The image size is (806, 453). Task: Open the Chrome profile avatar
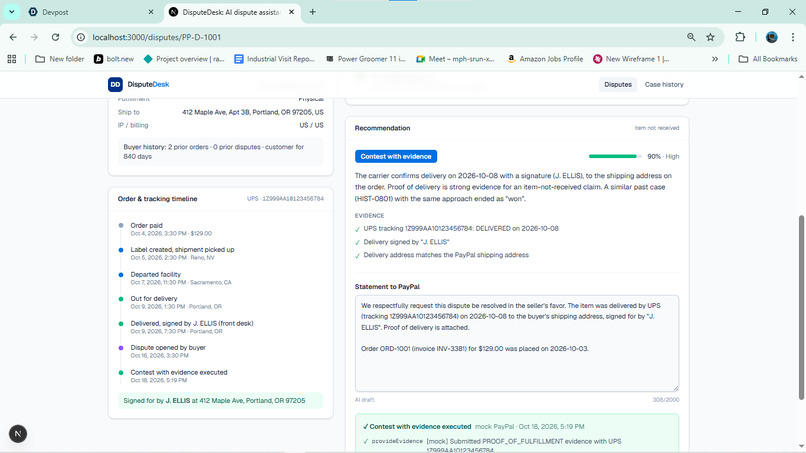[x=772, y=37]
